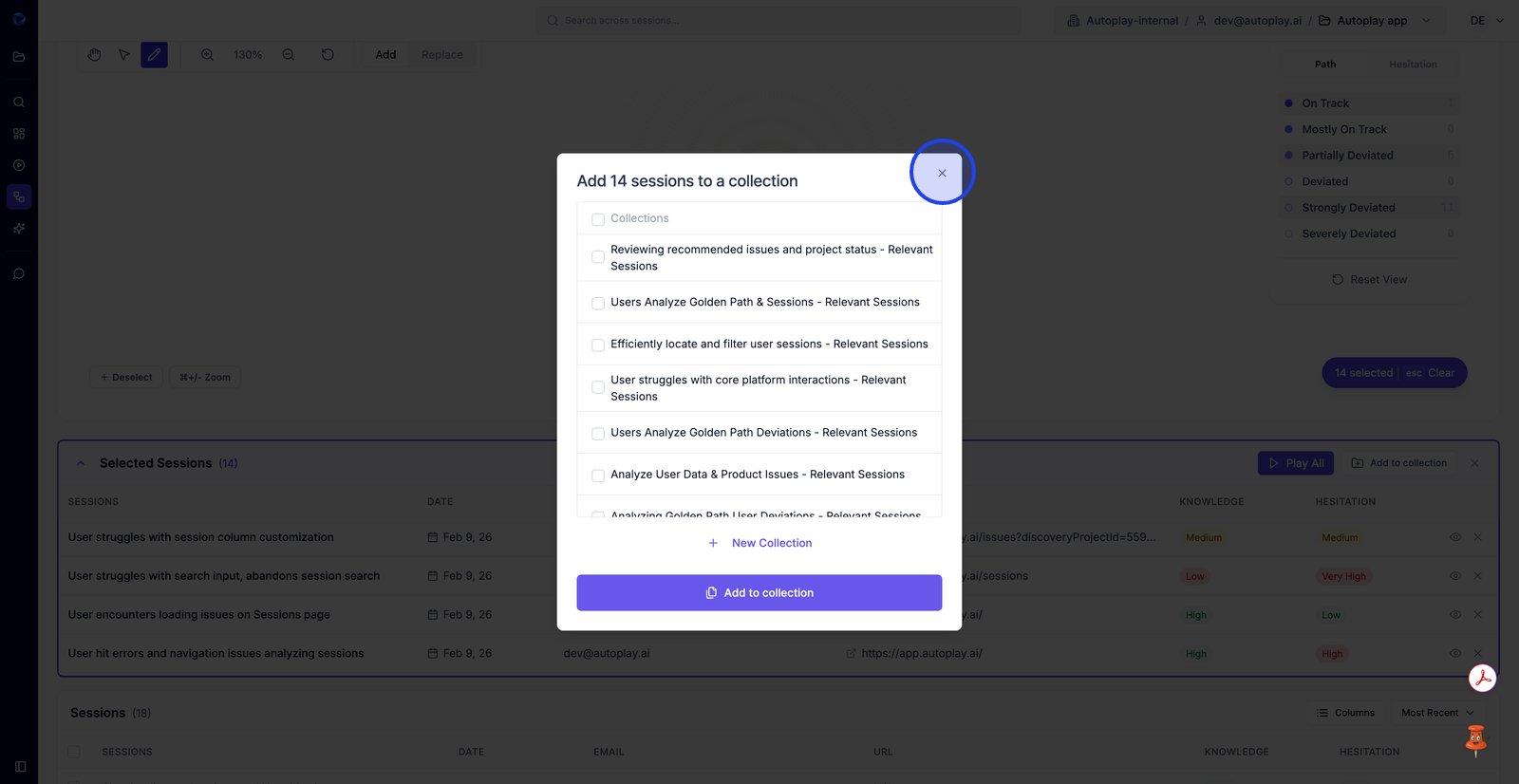Check Efficiently locate and filter user sessions
Image resolution: width=1519 pixels, height=784 pixels.
[598, 345]
